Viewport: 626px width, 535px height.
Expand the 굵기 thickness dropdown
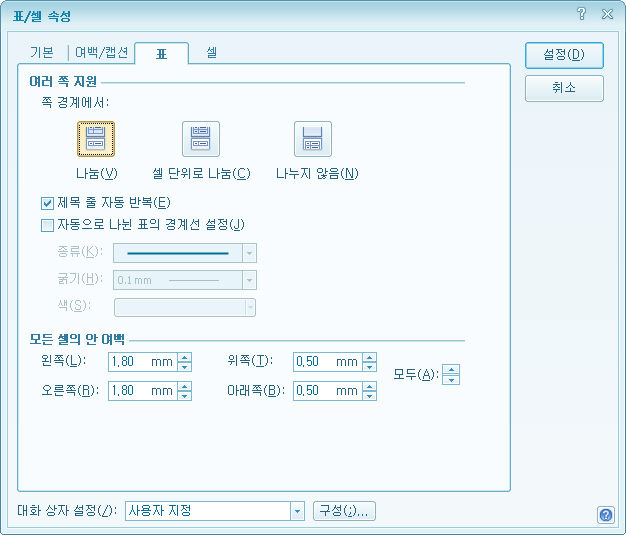pos(250,280)
